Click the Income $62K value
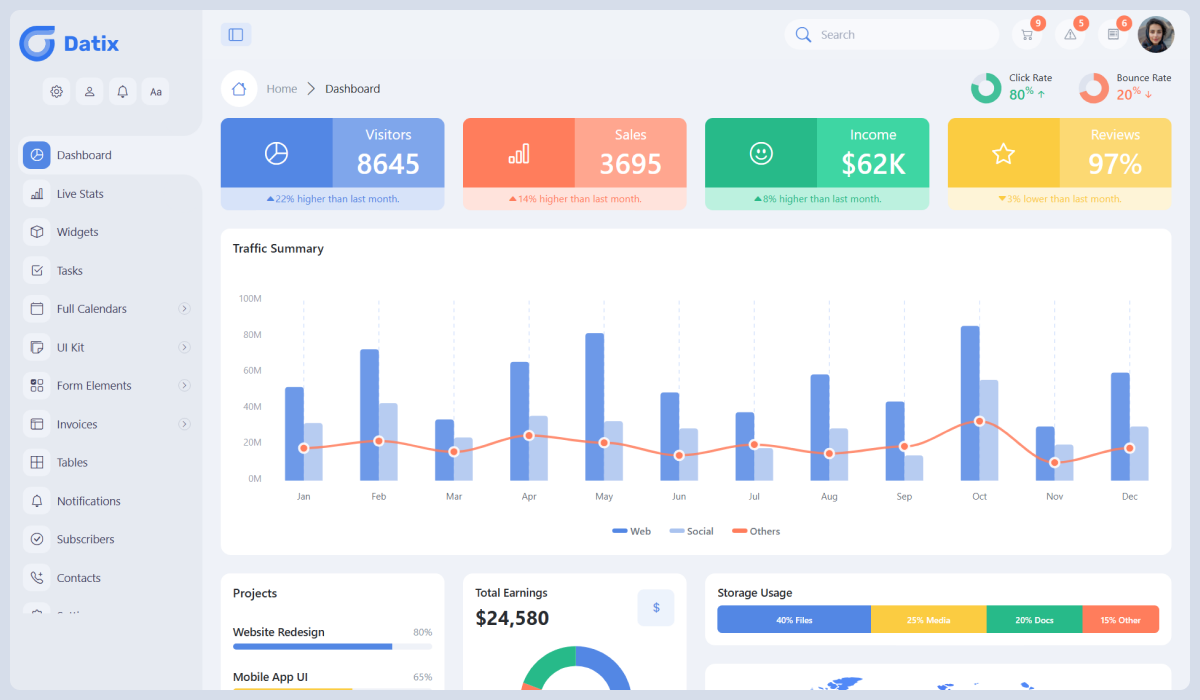The image size is (1200, 700). click(873, 164)
